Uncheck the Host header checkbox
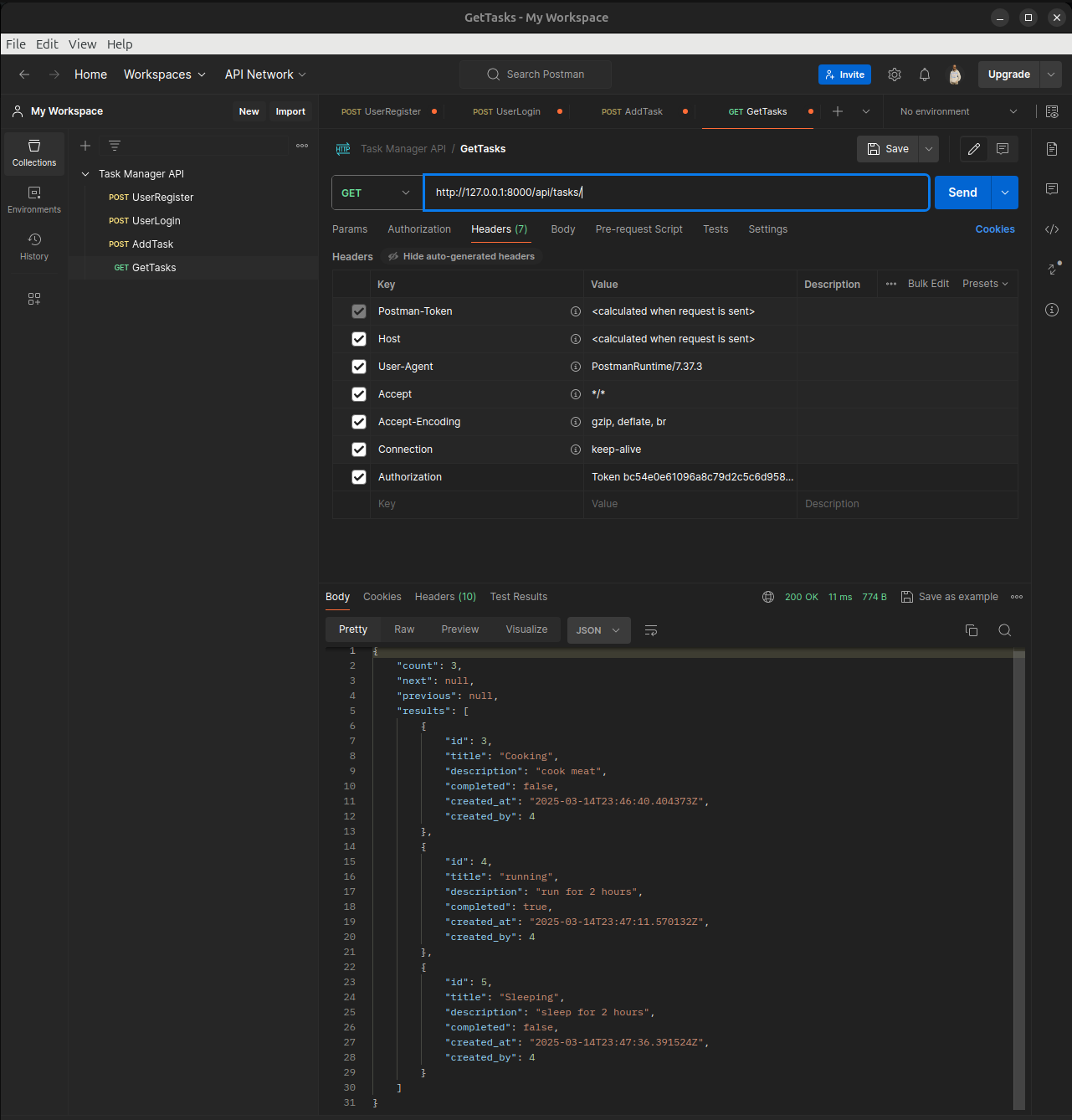 359,339
